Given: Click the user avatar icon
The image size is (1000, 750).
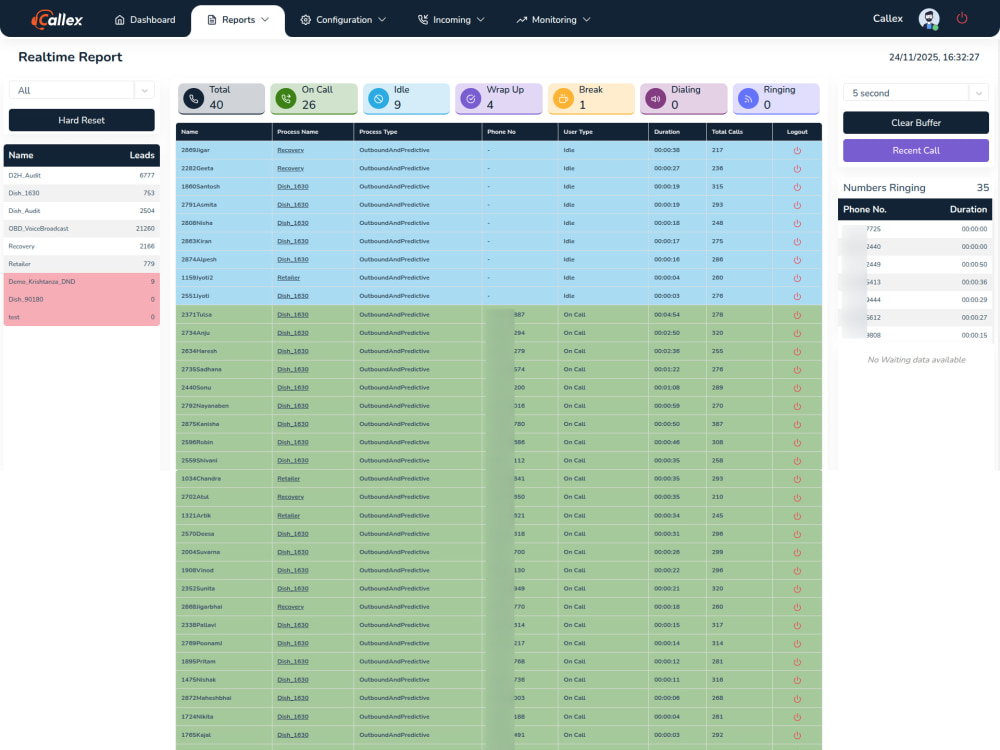Looking at the screenshot, I should [929, 19].
